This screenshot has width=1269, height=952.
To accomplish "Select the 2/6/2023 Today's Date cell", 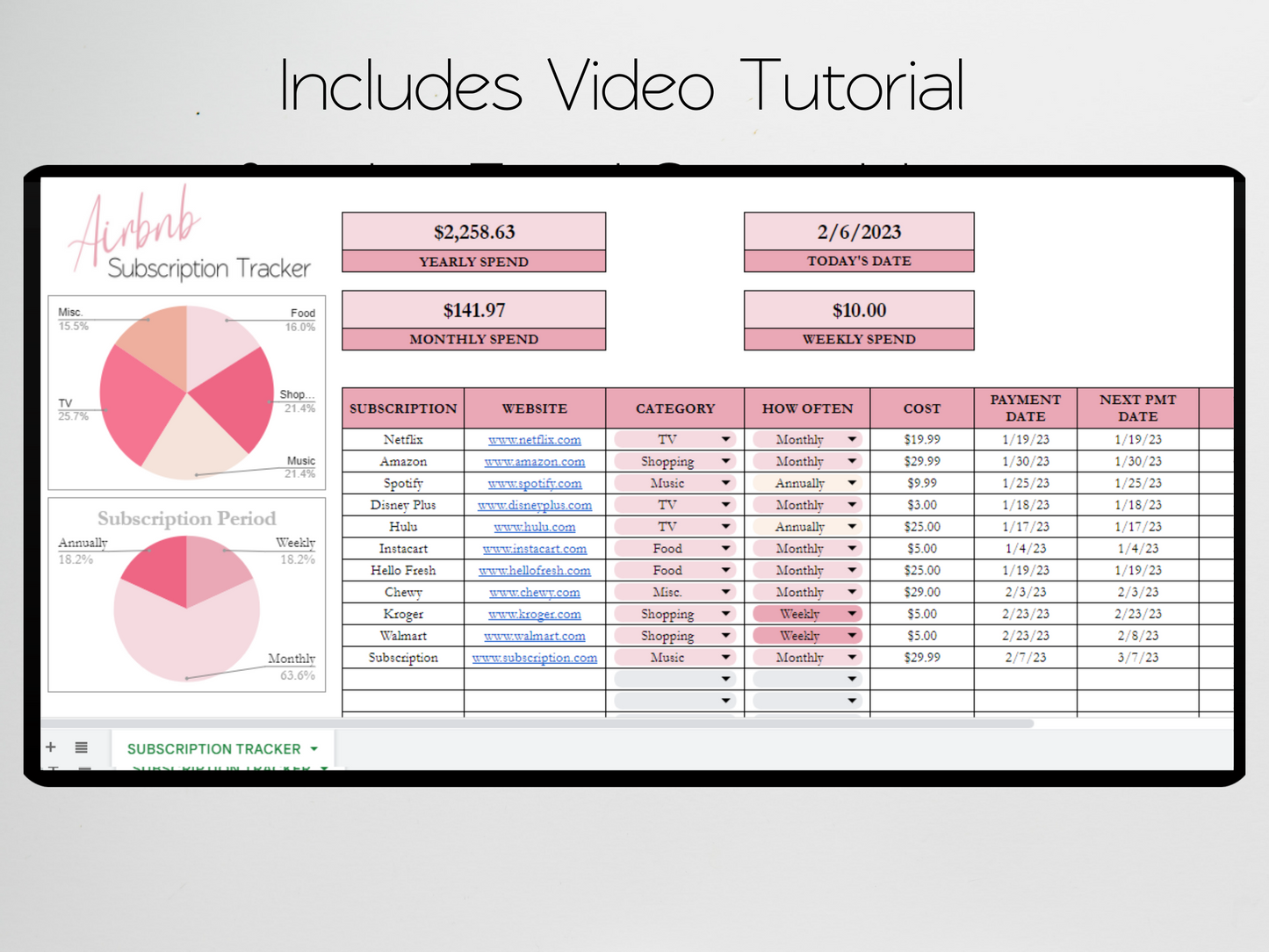I will [858, 232].
